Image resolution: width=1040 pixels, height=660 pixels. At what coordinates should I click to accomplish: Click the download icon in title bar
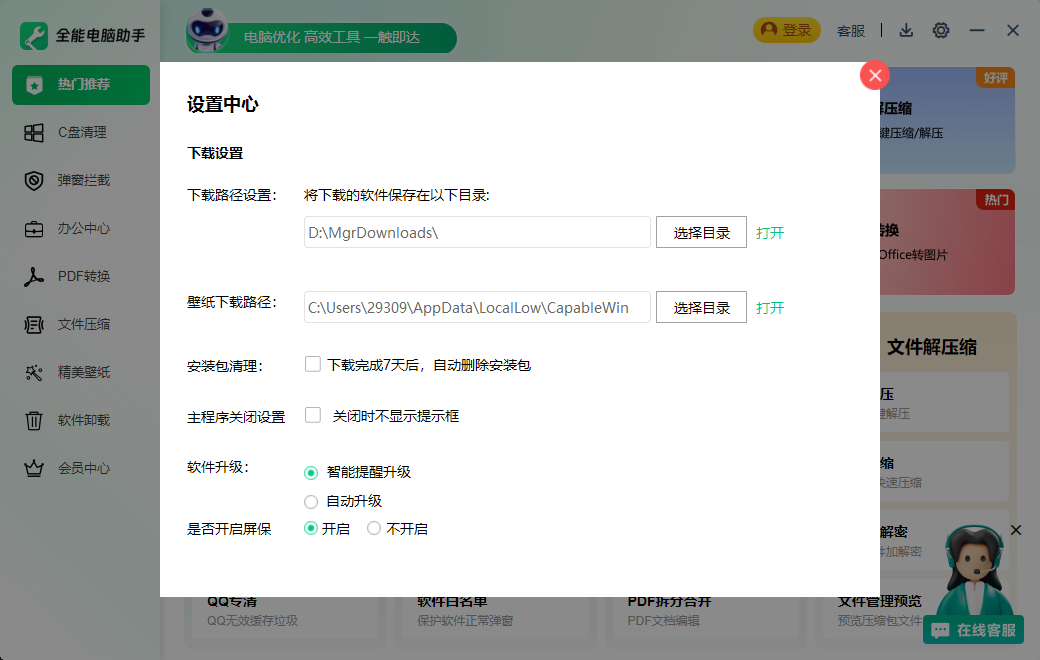pyautogui.click(x=906, y=30)
